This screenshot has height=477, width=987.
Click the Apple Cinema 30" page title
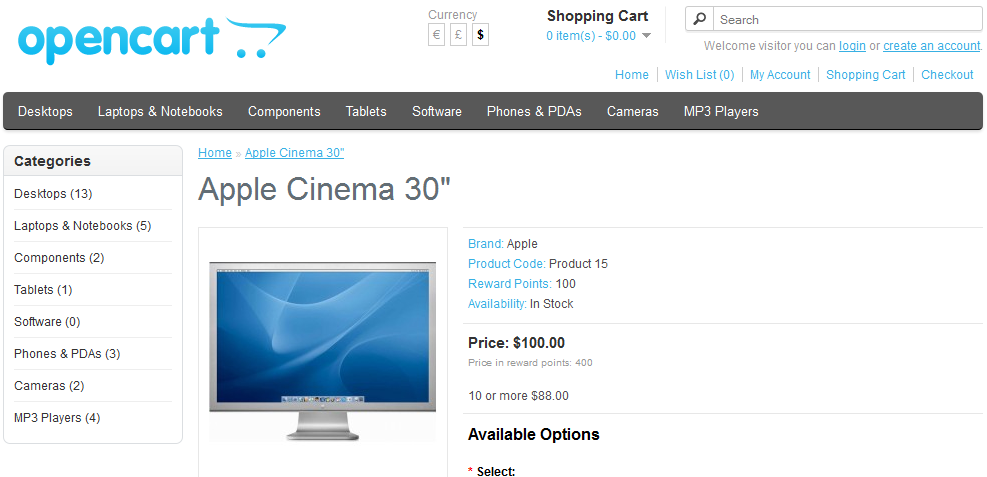324,189
